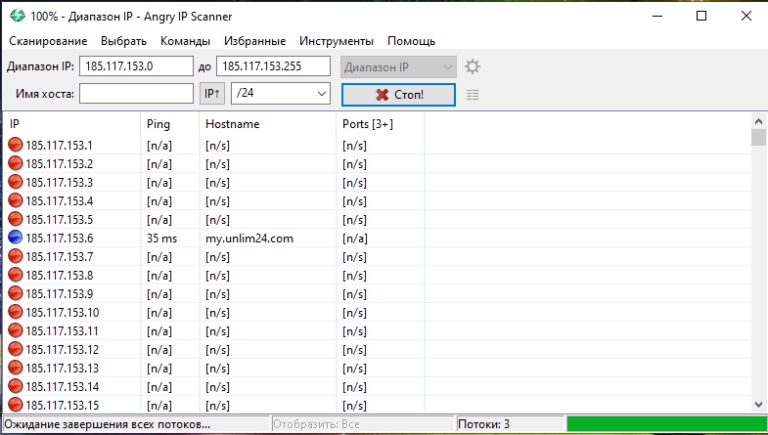Click ports [n/a] cell of 185.117.153.6
768x435 pixels.
point(355,239)
